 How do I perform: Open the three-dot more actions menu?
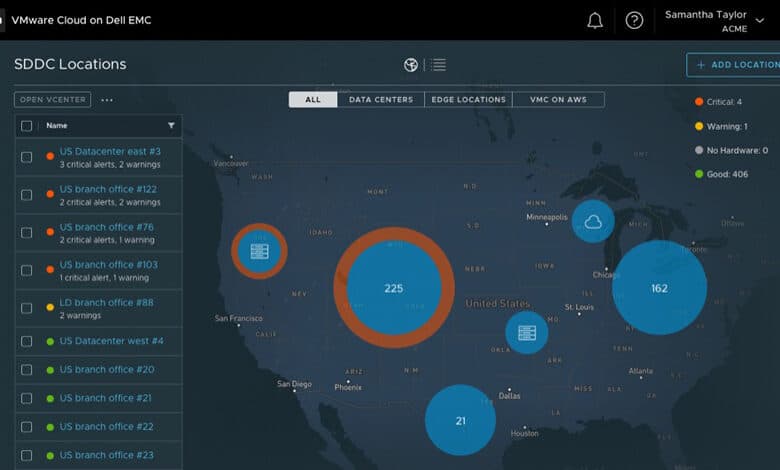[x=107, y=100]
